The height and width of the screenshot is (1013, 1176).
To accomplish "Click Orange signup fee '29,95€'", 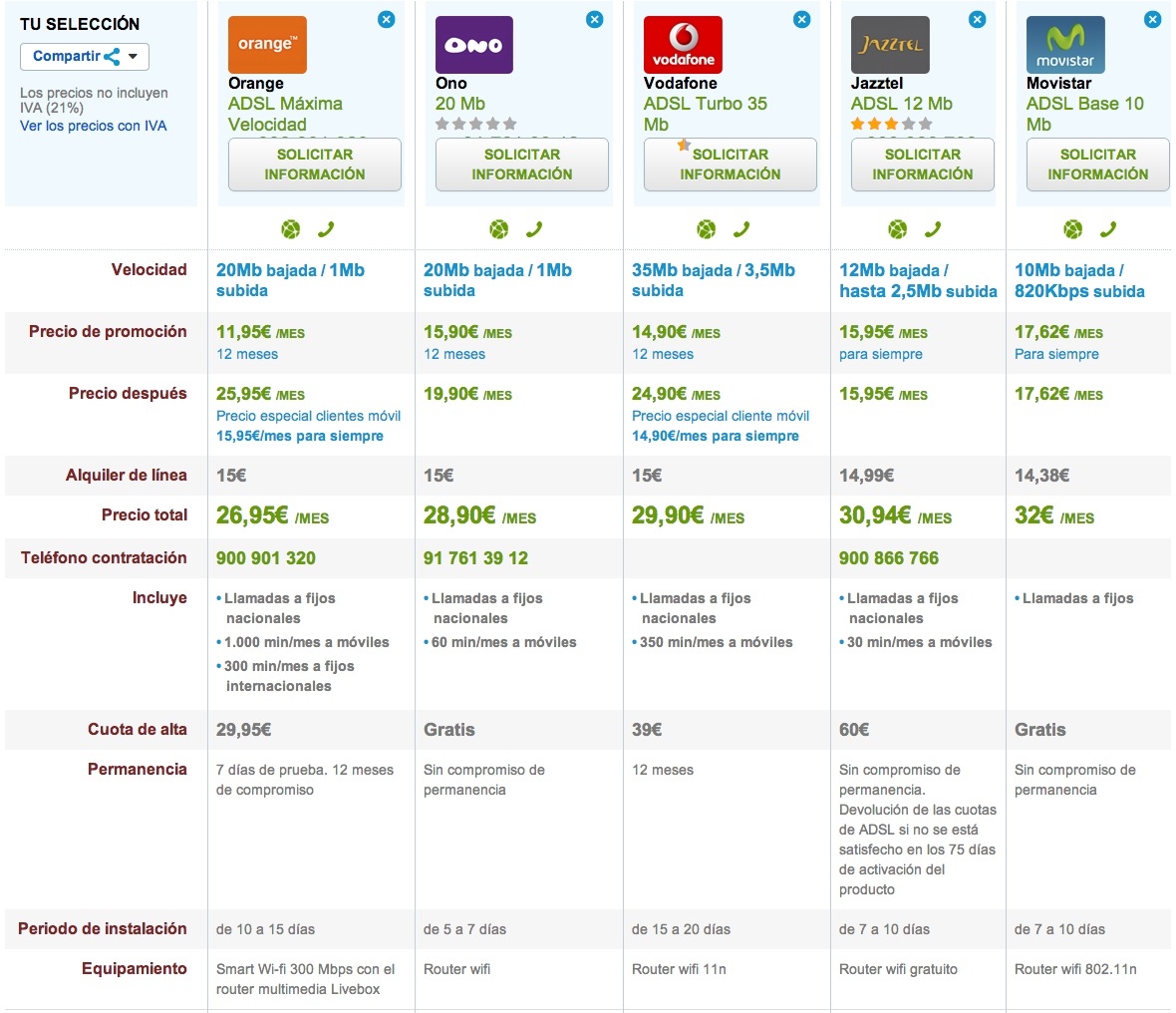I will coord(244,730).
